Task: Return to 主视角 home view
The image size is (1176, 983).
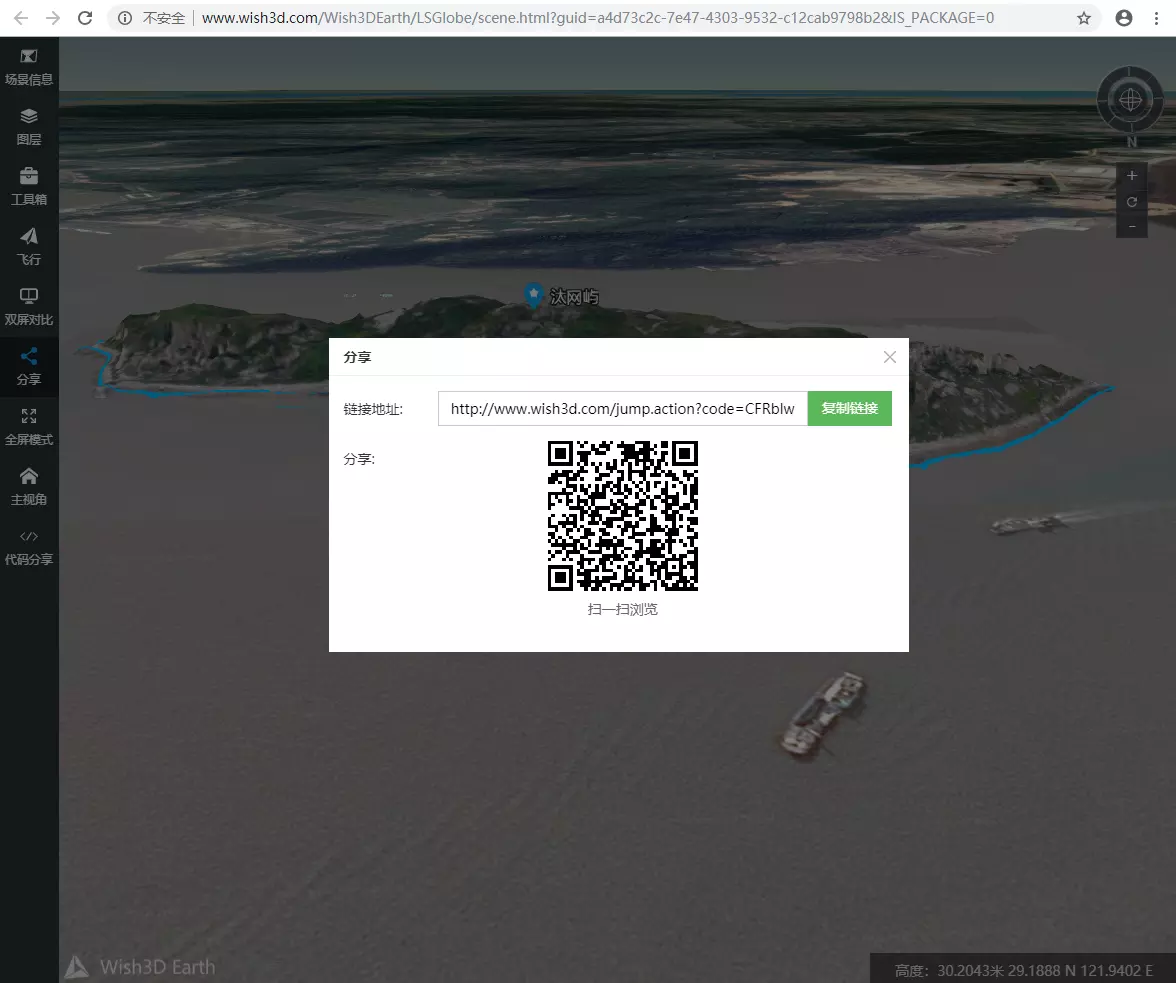Action: click(28, 487)
